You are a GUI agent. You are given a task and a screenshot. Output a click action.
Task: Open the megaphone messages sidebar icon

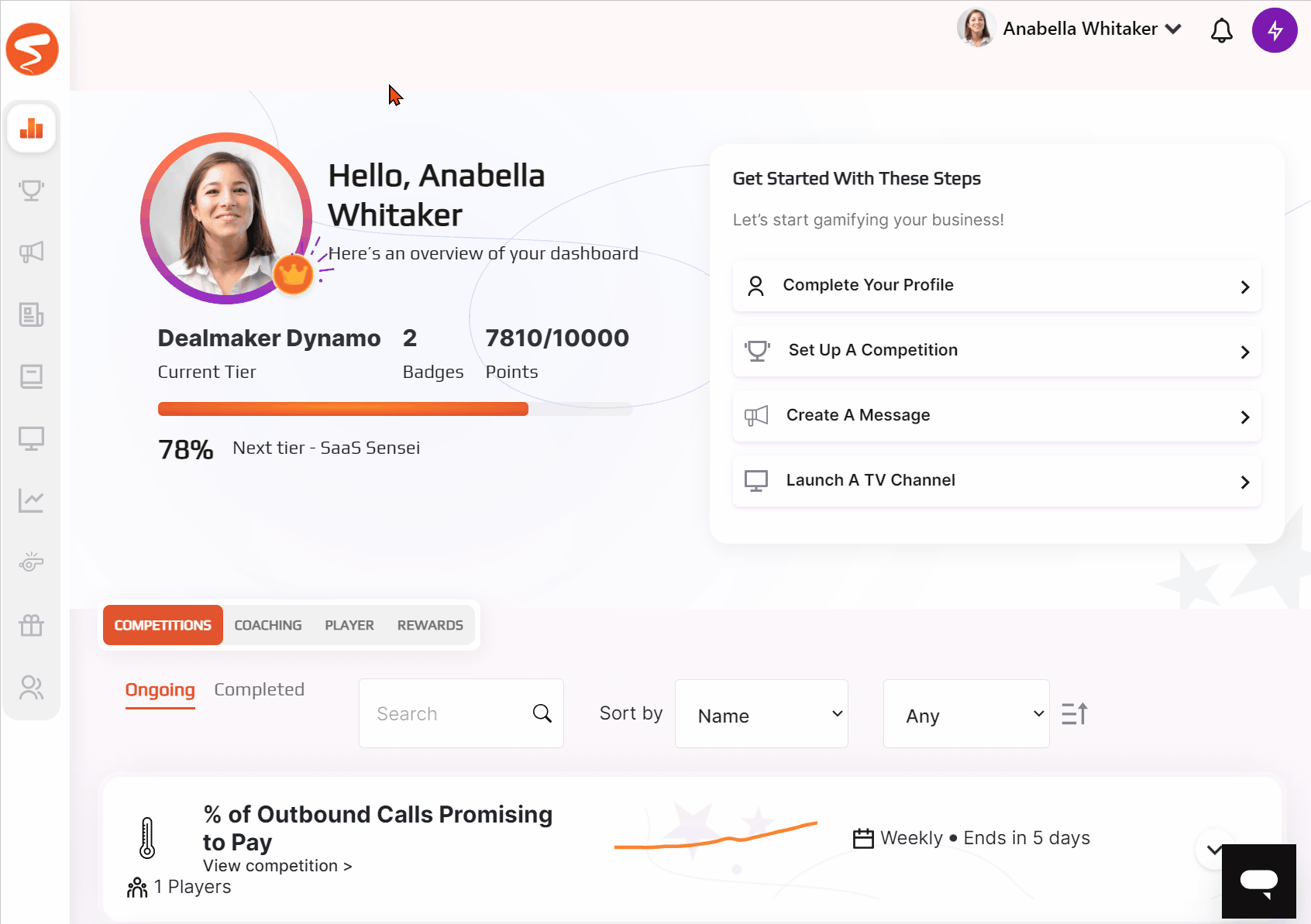(x=31, y=252)
